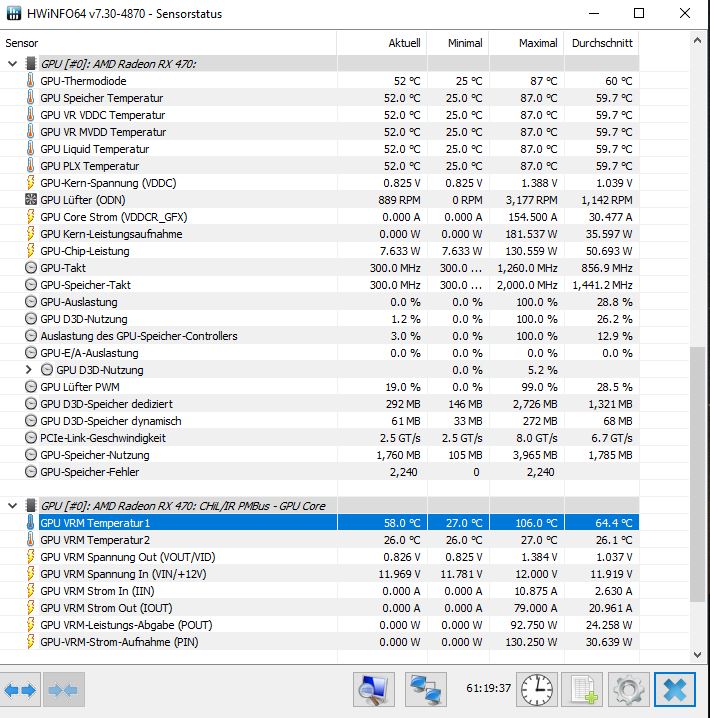The width and height of the screenshot is (710, 718).
Task: Click the GPU Lüfter PWM gauge icon
Action: [x=30, y=387]
